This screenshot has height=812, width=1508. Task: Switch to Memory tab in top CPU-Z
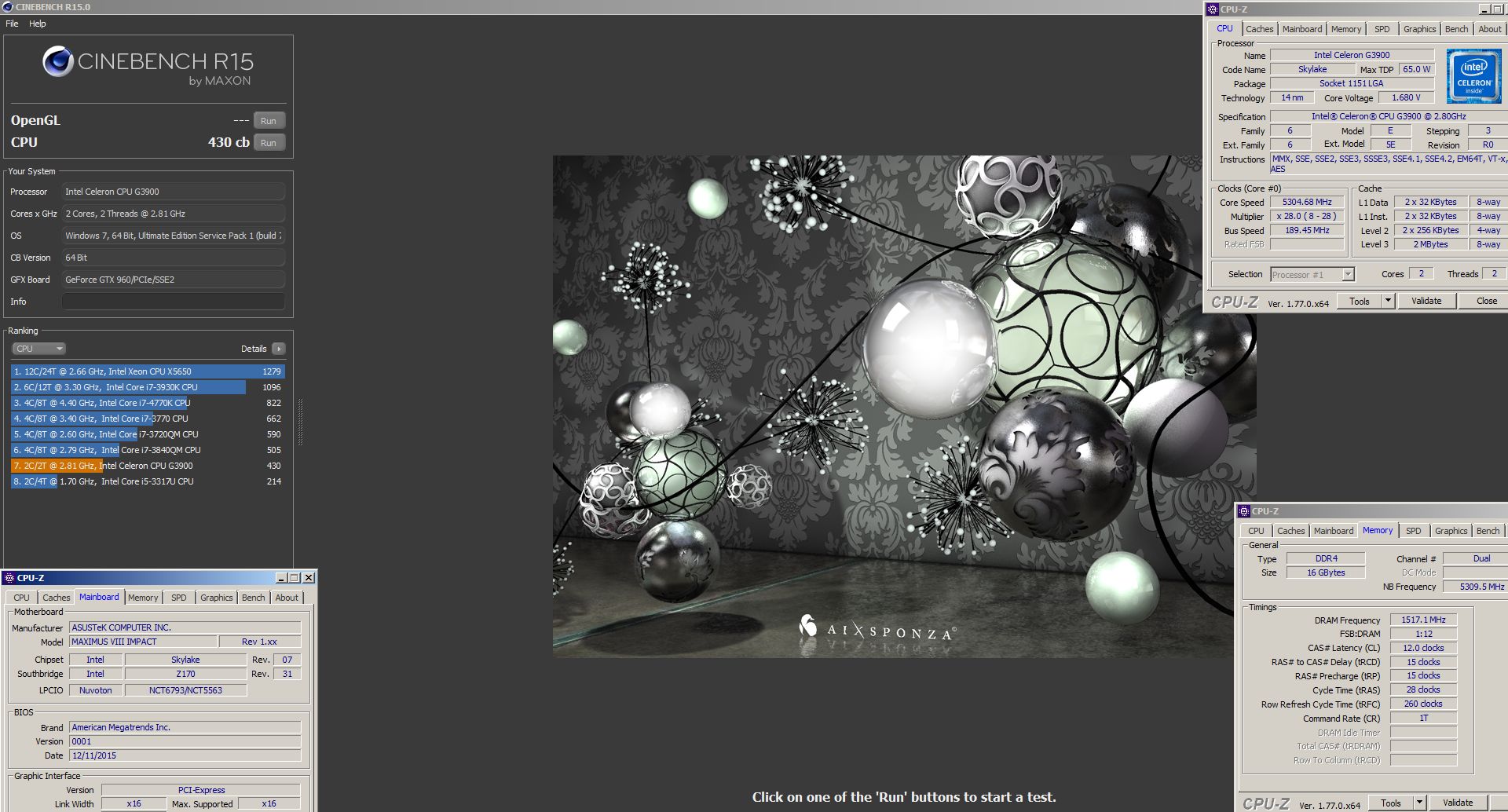(1345, 29)
